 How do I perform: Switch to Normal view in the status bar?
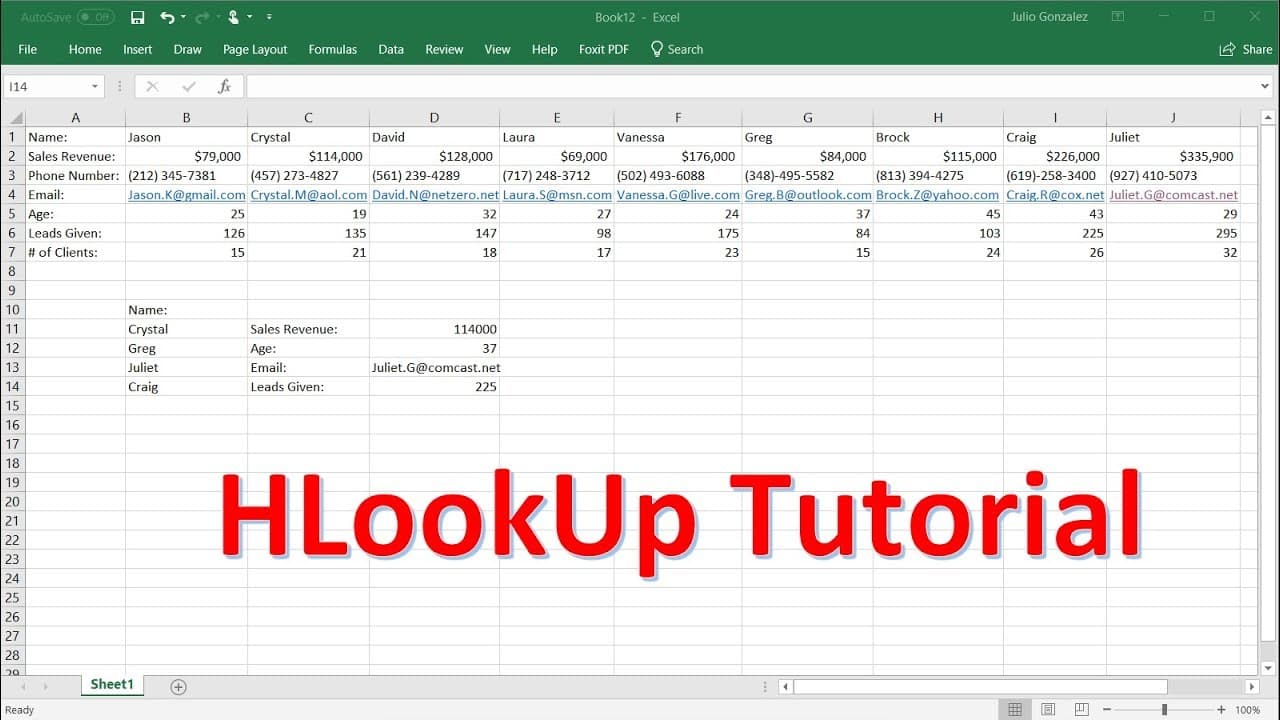(x=1015, y=710)
